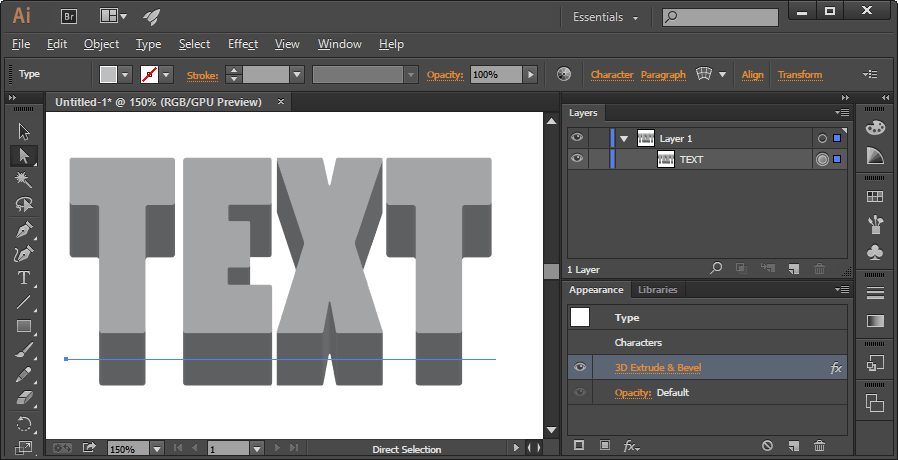Click the 3D Extrude & Bevel effect link
The height and width of the screenshot is (460, 898).
pyautogui.click(x=658, y=367)
